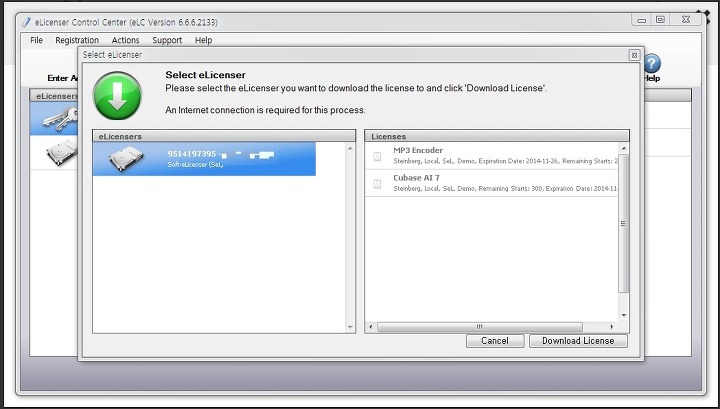Screen dimensions: 720x409
Task: Click the green download arrow icon
Action: point(118,95)
